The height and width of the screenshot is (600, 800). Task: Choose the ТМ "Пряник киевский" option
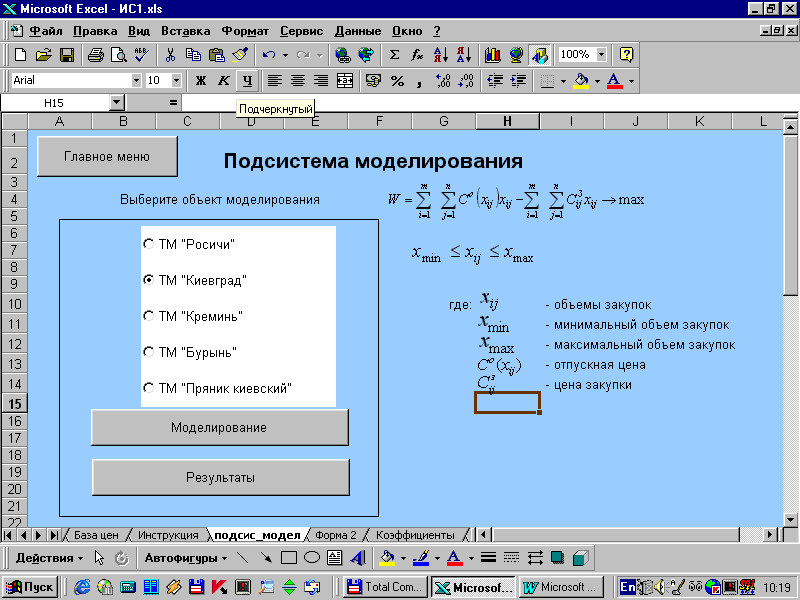[149, 388]
